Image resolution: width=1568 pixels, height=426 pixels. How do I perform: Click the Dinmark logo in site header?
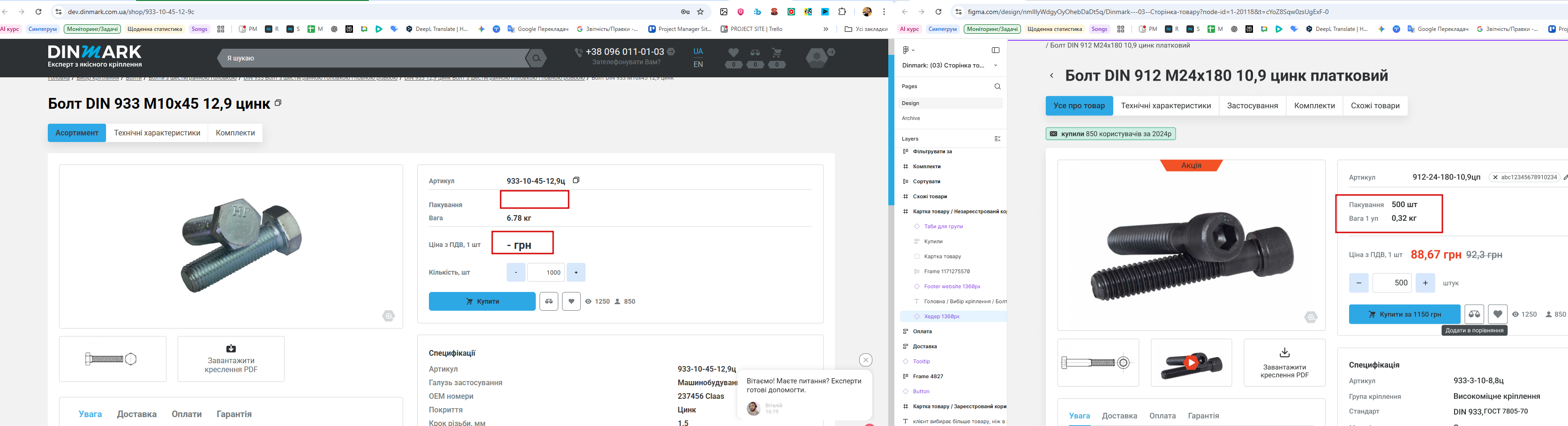(x=95, y=56)
